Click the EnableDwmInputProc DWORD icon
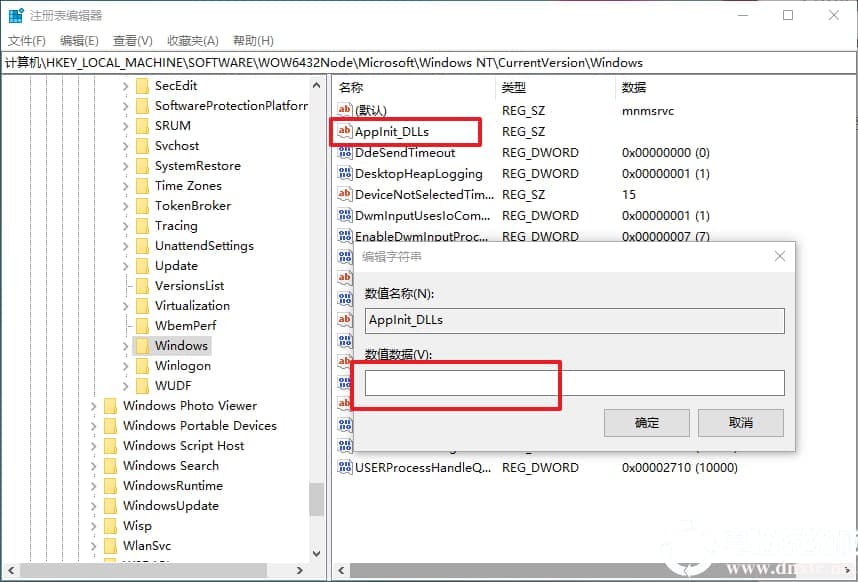 click(x=344, y=236)
